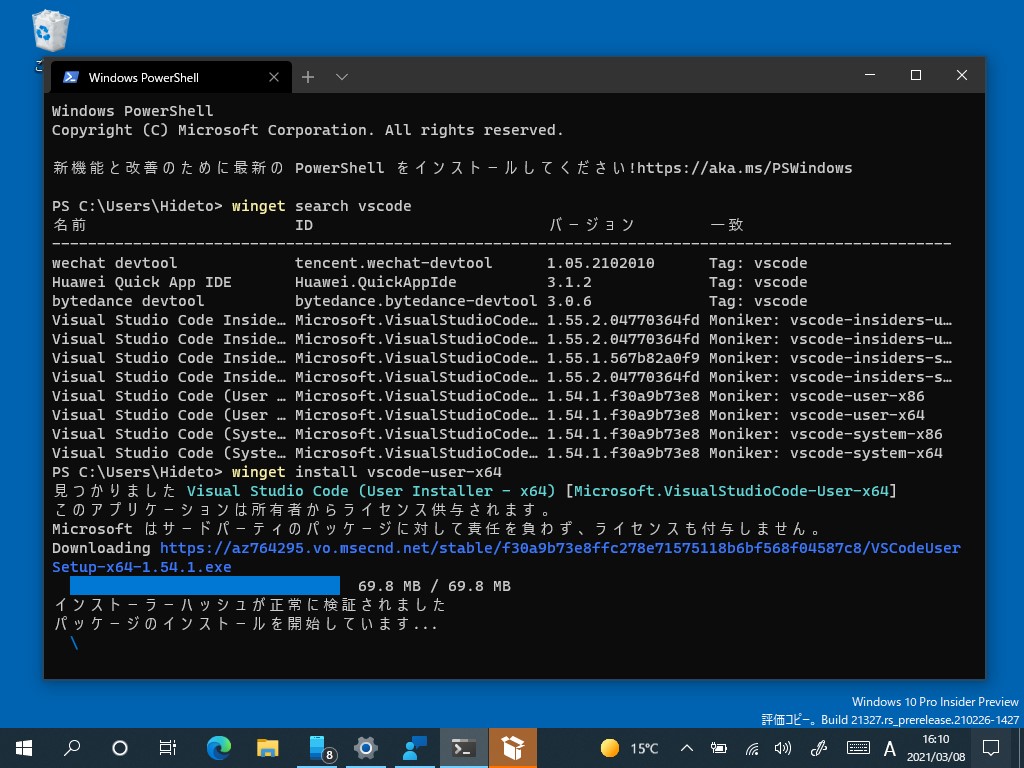Open Microsoft Edge from the taskbar

click(218, 747)
